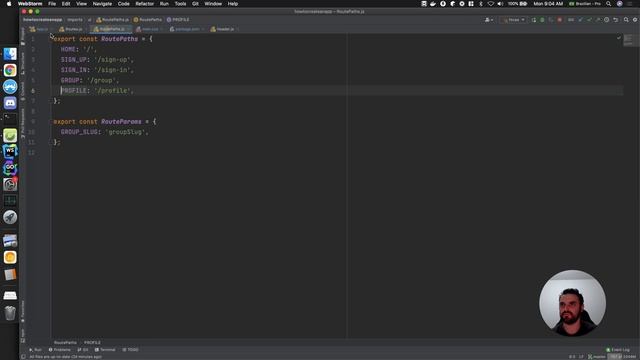Screen dimensions: 640x360
Task: Click the red Stop icon in toolbar
Action: coord(560,20)
